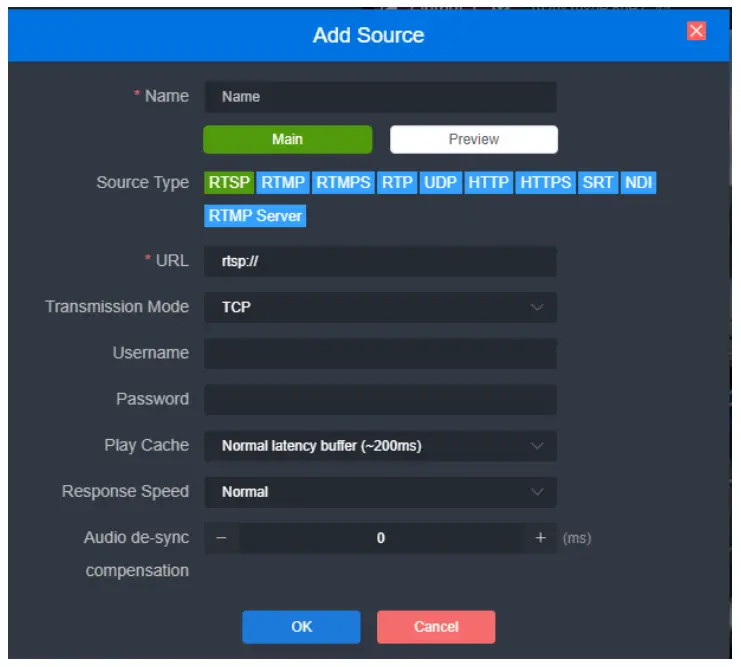
Task: Choose RTSP source type
Action: tap(229, 182)
